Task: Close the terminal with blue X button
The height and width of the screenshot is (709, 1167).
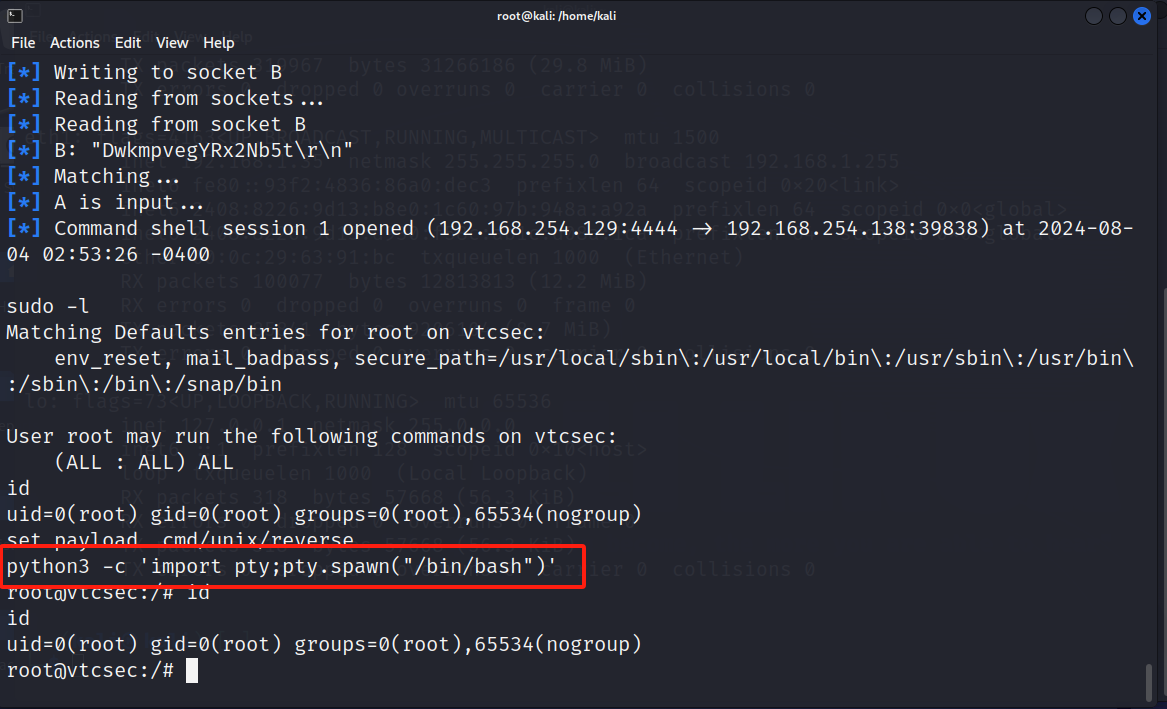Action: pyautogui.click(x=1142, y=16)
